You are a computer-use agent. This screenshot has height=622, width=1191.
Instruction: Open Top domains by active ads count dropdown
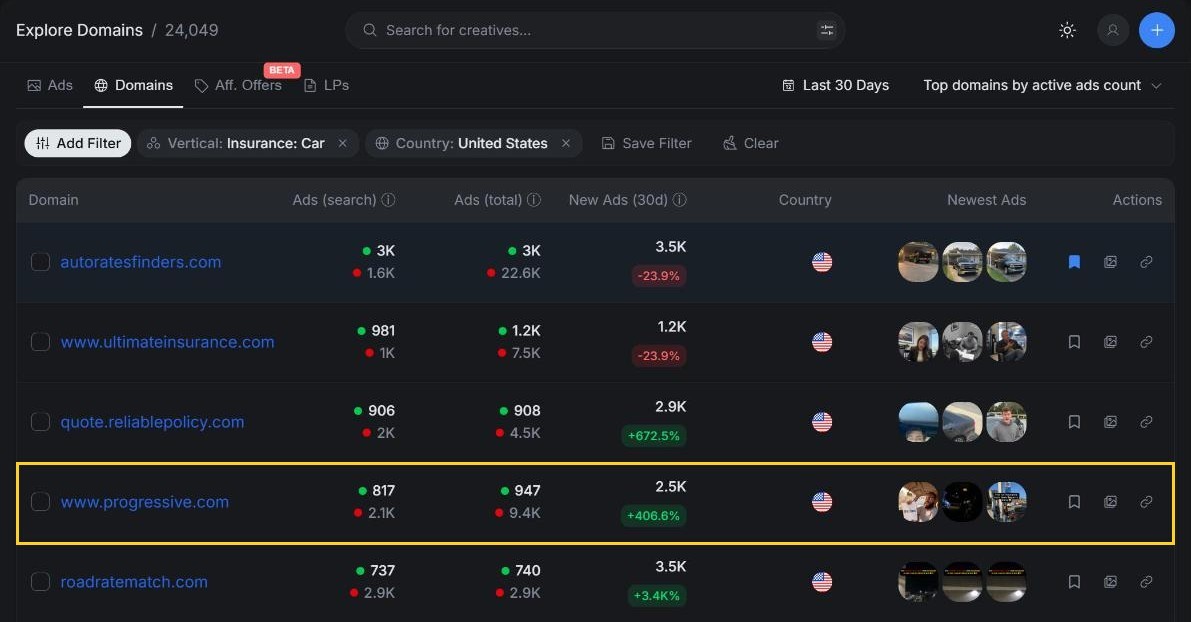point(1042,85)
